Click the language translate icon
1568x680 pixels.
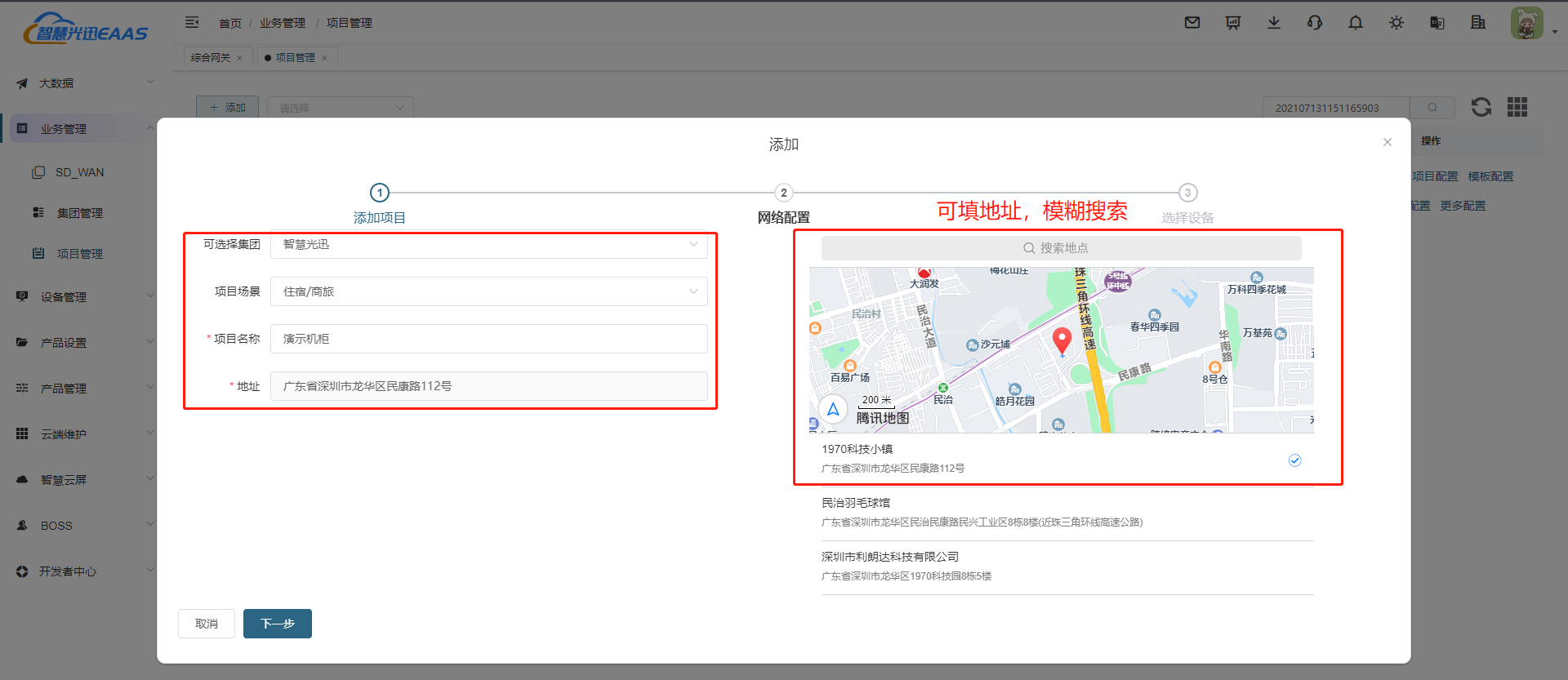point(1437,23)
